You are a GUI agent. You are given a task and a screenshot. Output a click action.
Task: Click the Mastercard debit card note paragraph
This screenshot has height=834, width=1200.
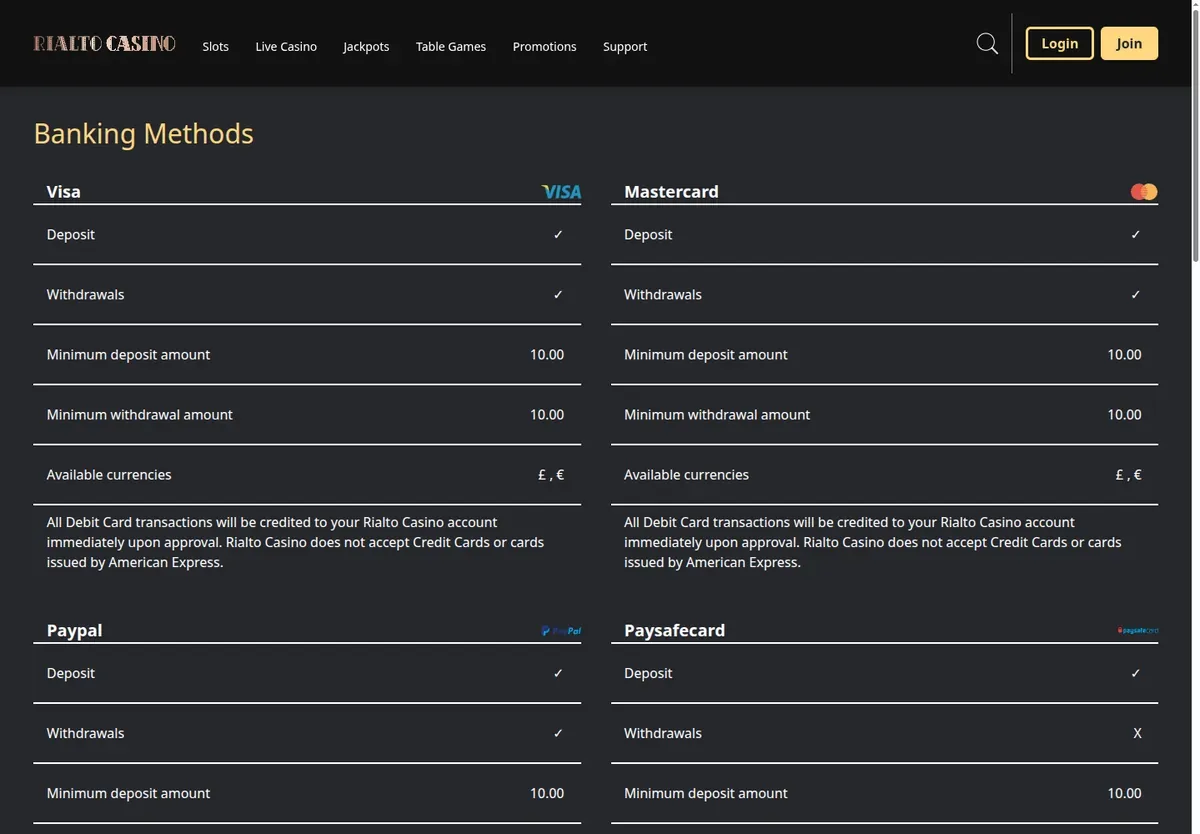click(873, 542)
